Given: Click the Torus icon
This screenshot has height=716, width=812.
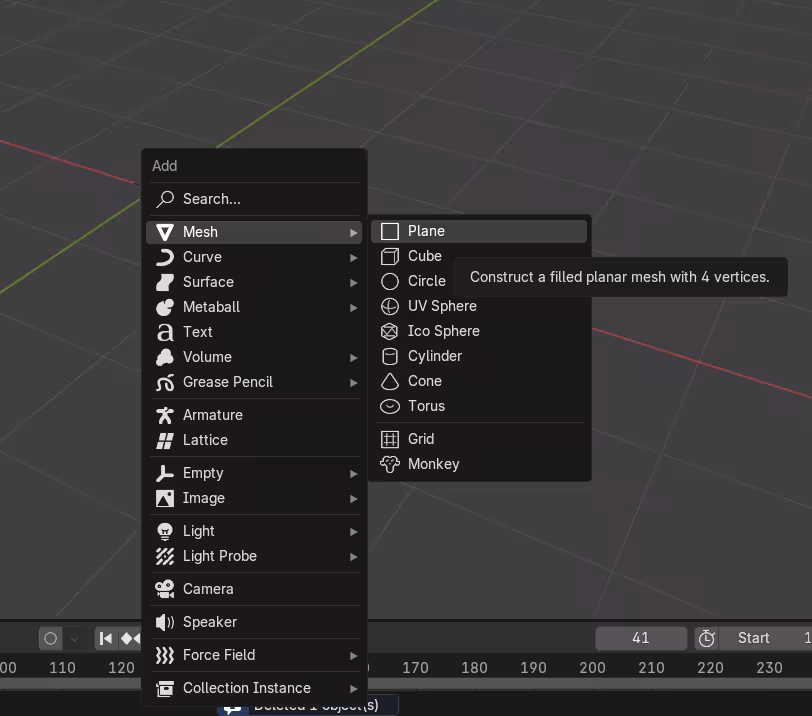Looking at the screenshot, I should tap(389, 406).
